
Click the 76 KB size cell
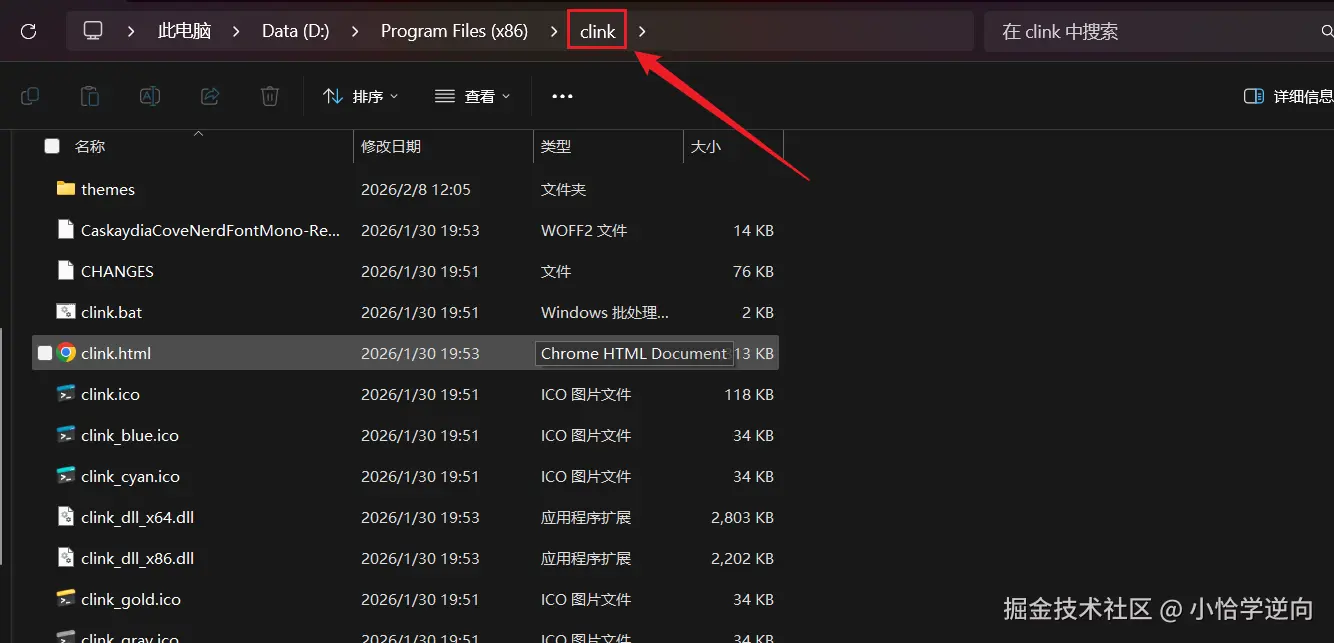coord(753,271)
